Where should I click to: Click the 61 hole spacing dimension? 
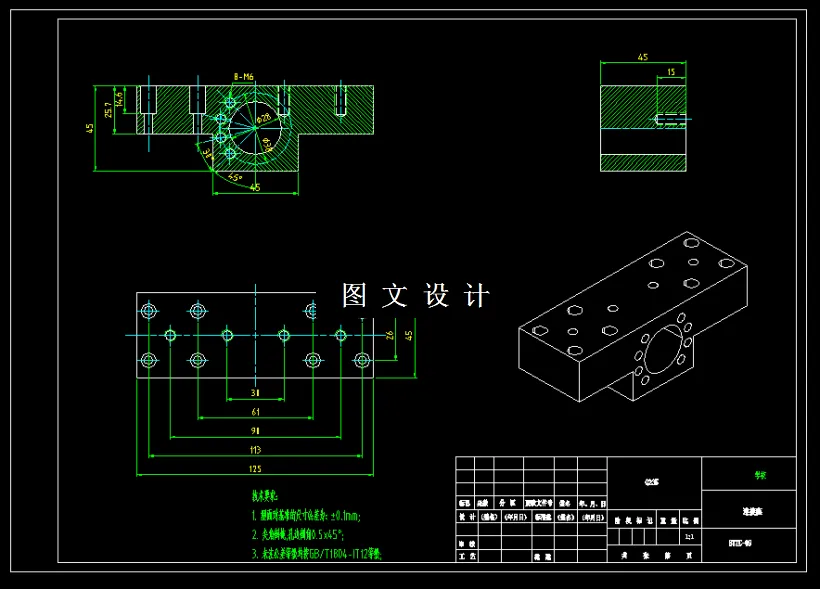pyautogui.click(x=255, y=412)
